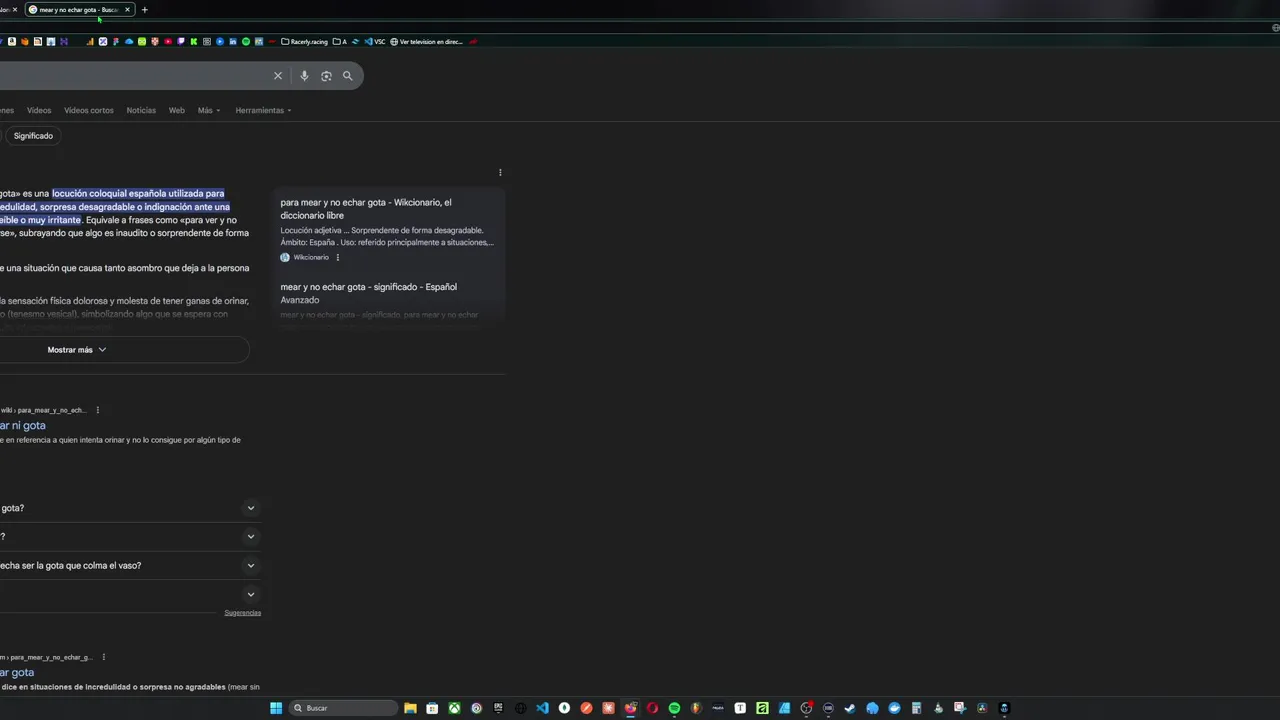Launch Steam from the taskbar
The height and width of the screenshot is (720, 1280).
coord(850,708)
